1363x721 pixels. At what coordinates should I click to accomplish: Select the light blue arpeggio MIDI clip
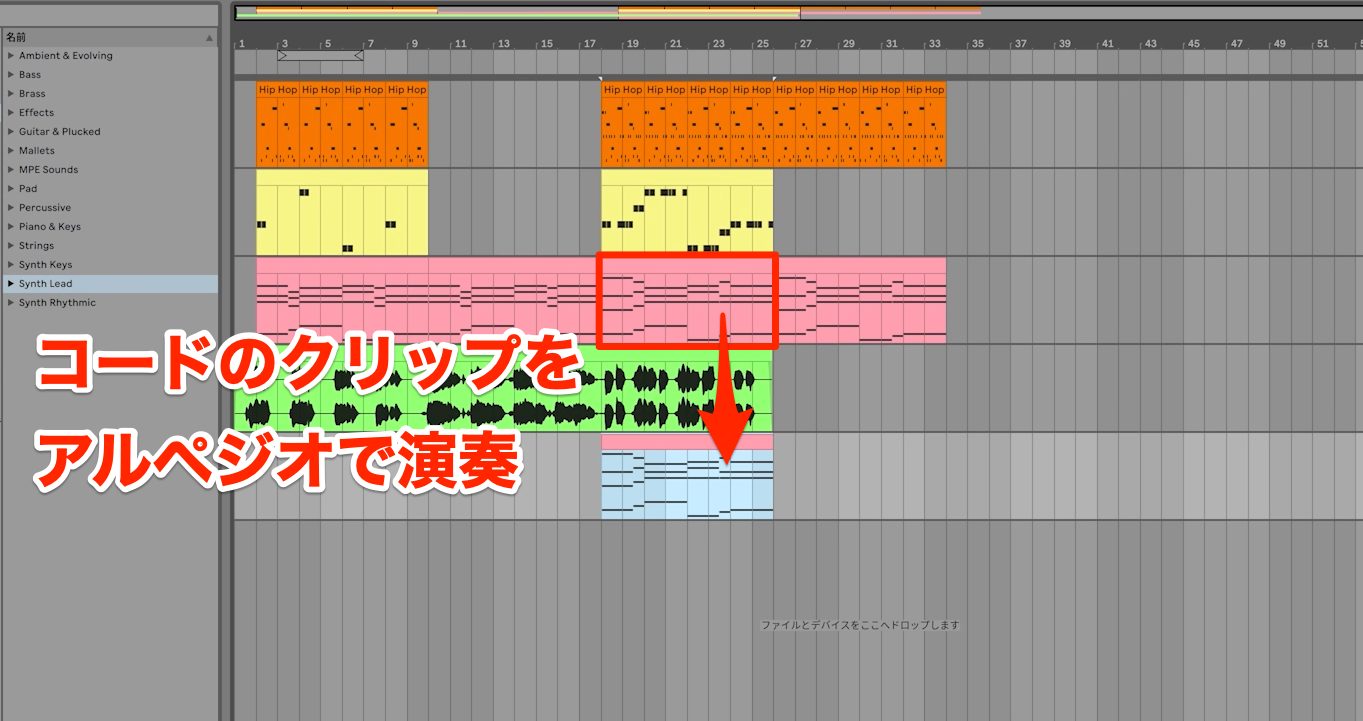click(x=687, y=477)
